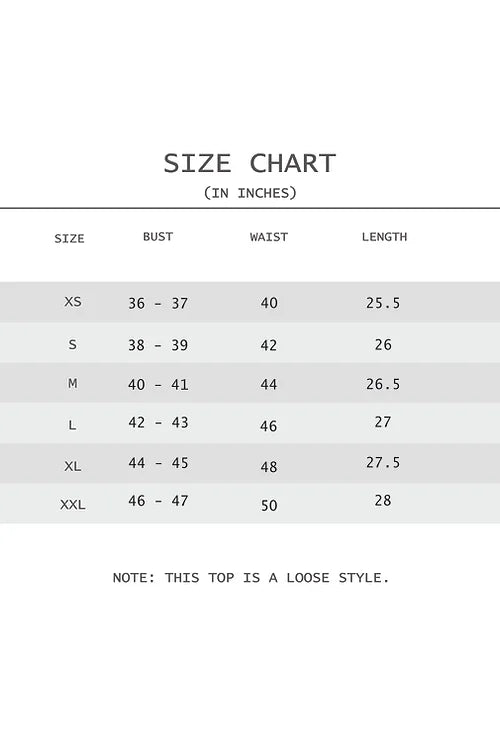The height and width of the screenshot is (750, 500).
Task: Click the XS size label
Action: [73, 301]
